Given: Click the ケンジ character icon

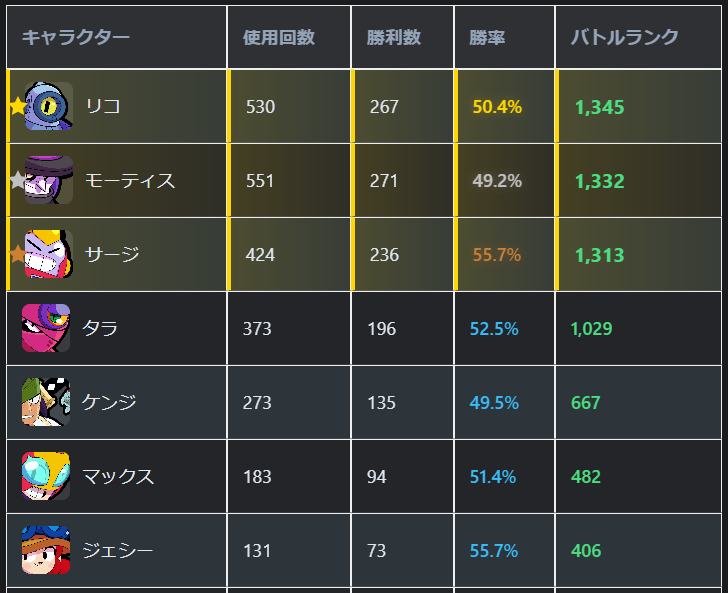Looking at the screenshot, I should 46,402.
